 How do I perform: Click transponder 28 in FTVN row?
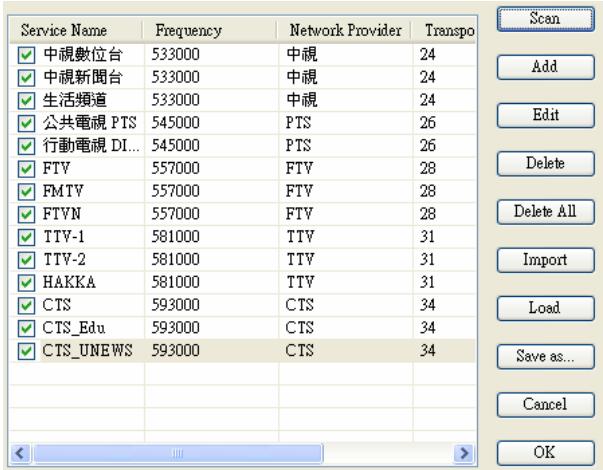point(427,214)
